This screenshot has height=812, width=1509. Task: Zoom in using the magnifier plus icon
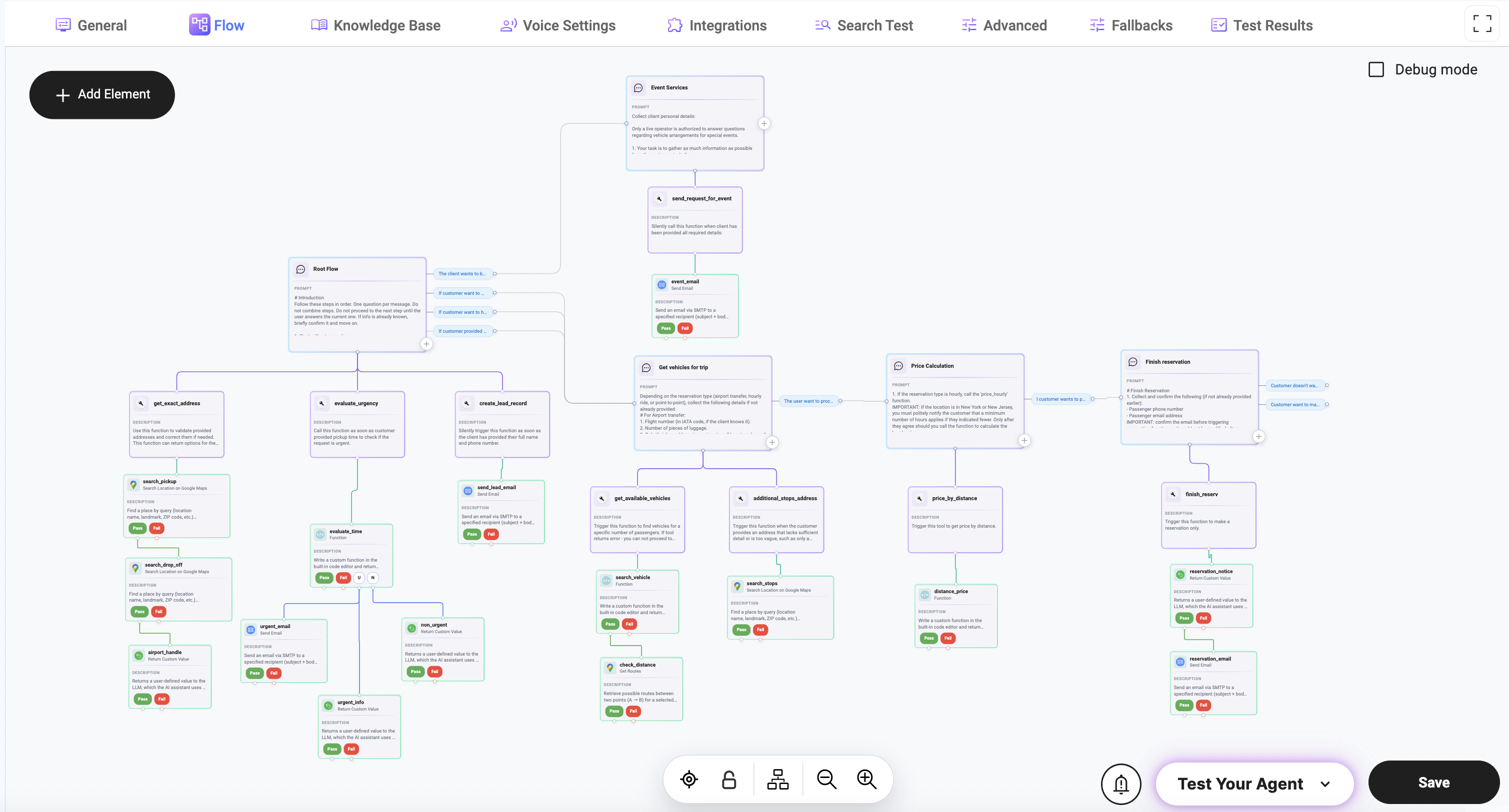click(x=866, y=779)
